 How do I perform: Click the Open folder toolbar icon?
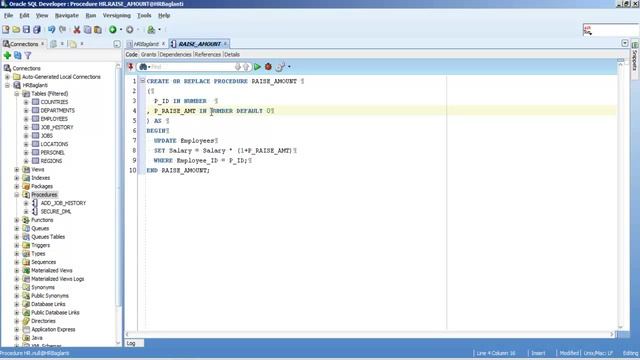tap(16, 29)
